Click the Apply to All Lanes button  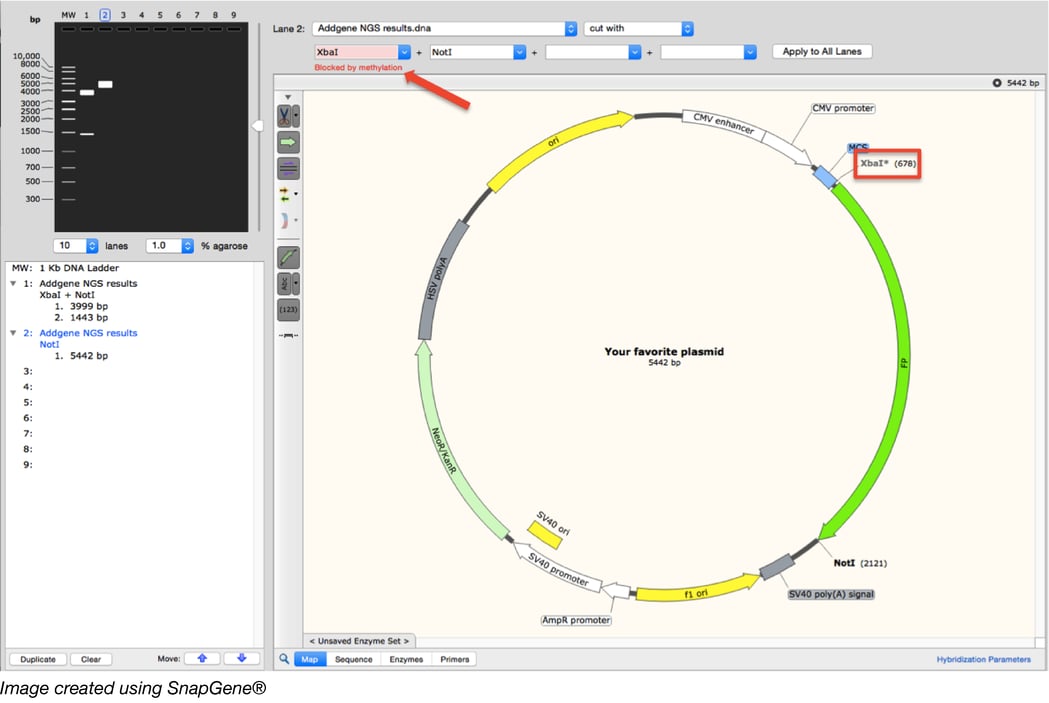click(821, 51)
